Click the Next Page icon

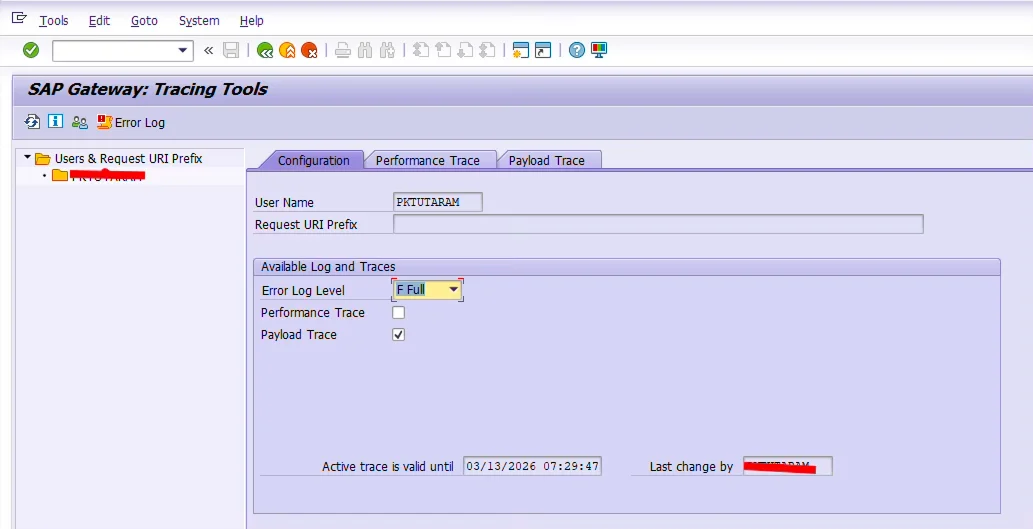(x=465, y=50)
